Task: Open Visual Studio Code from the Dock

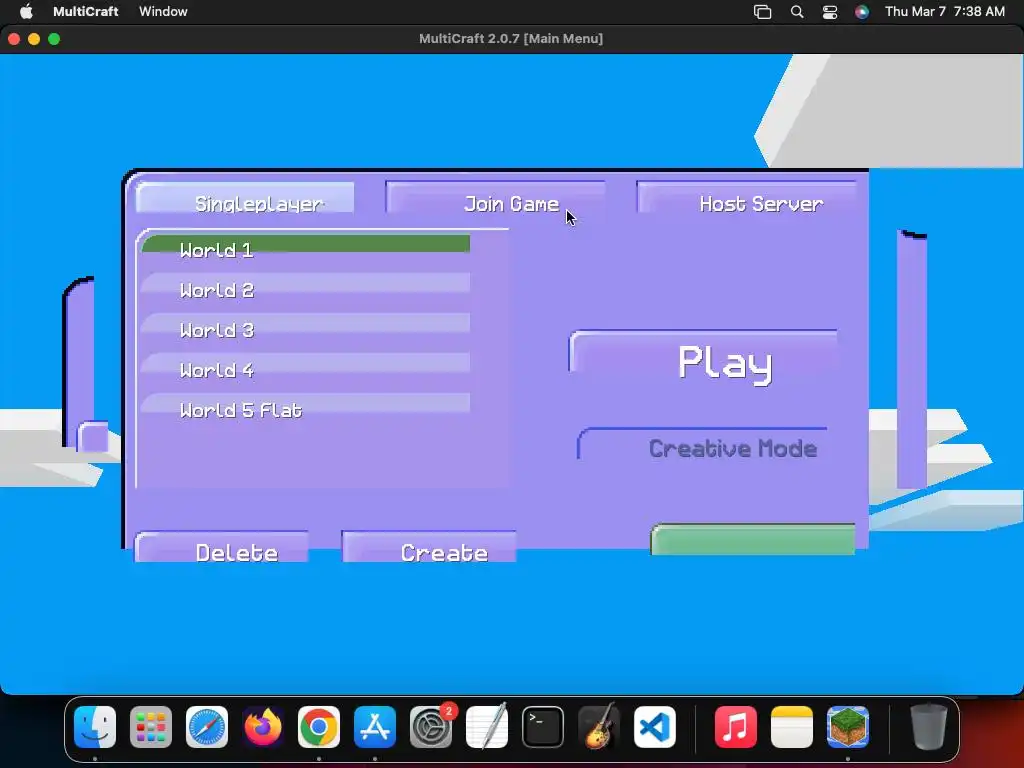Action: 654,727
